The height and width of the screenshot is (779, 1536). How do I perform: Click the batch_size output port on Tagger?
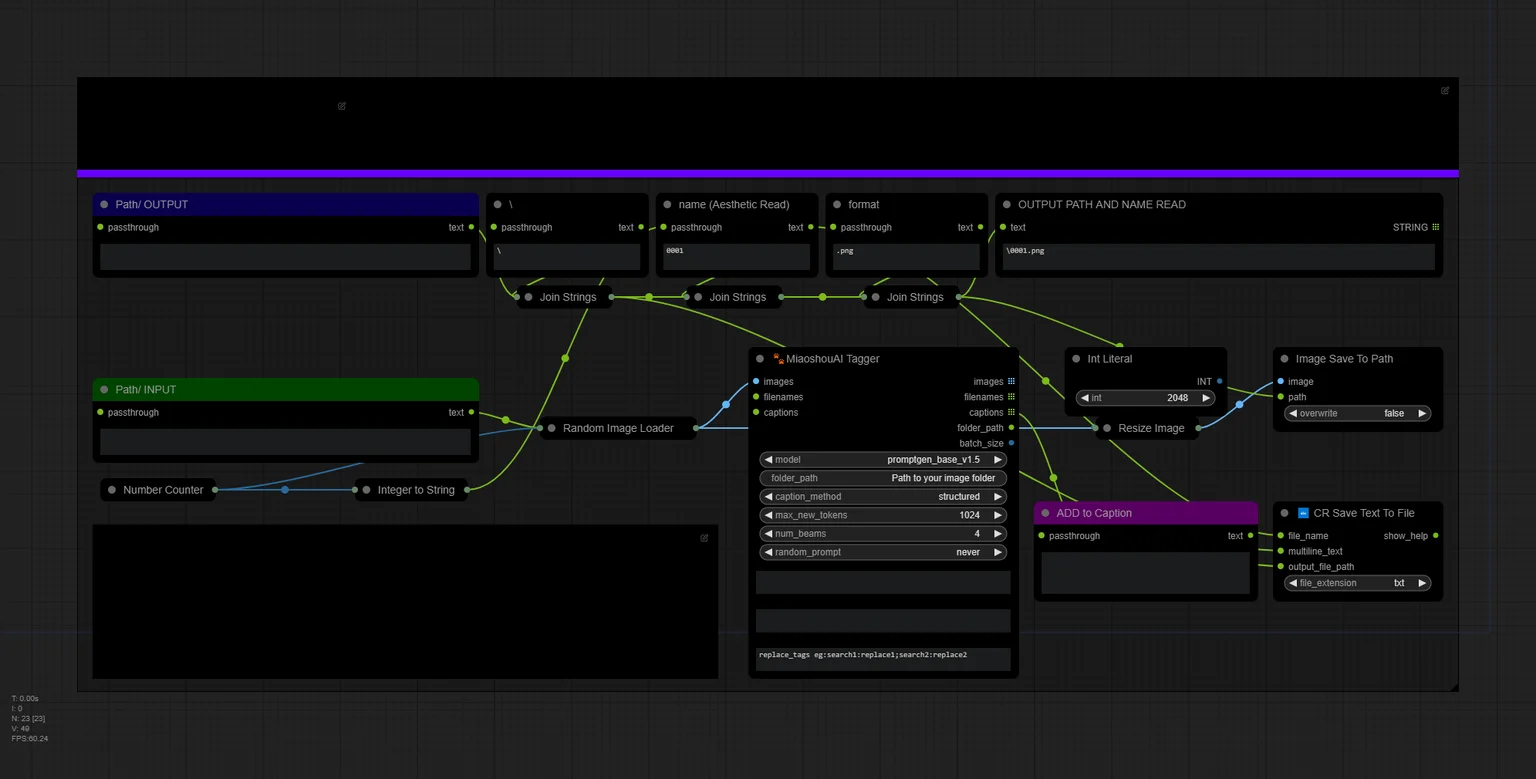1011,443
